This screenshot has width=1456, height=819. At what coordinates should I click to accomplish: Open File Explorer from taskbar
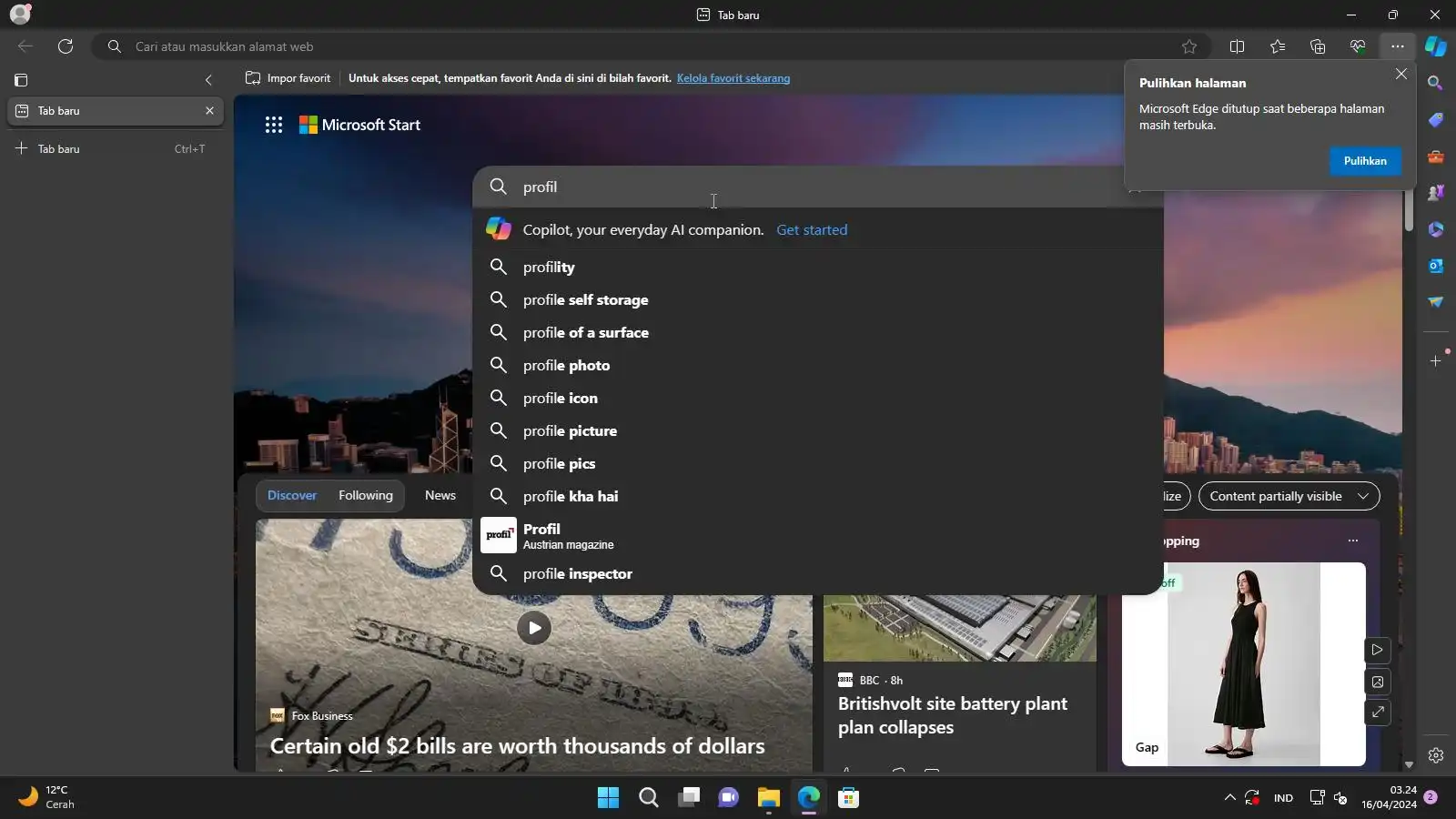pos(768,798)
